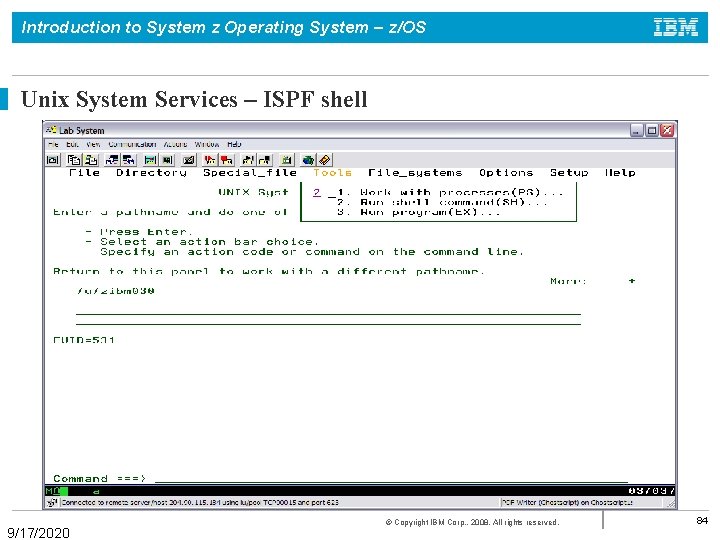Screen dimensions: 720x540
Task: Click the Stop macro toolbar icon
Action: click(x=227, y=160)
